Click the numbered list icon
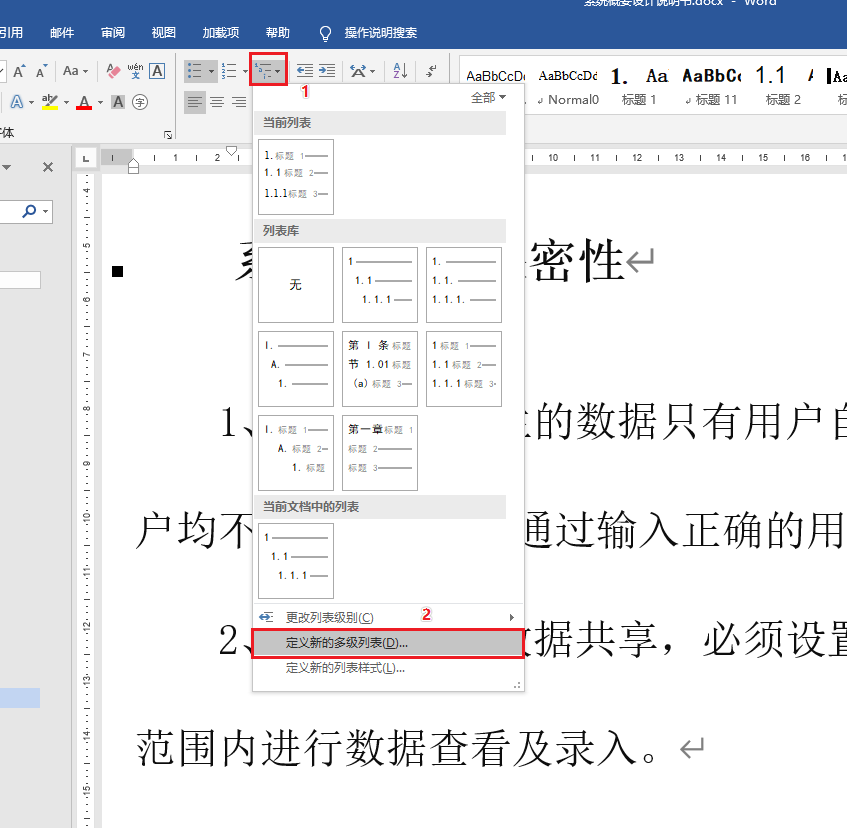Screen dimensions: 847x828 [x=229, y=71]
